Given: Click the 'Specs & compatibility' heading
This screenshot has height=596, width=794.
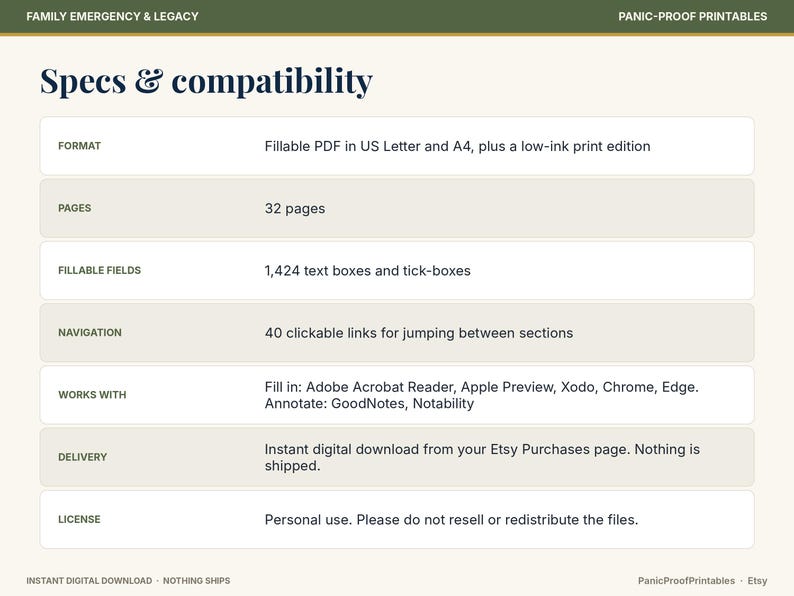Looking at the screenshot, I should pyautogui.click(x=206, y=81).
